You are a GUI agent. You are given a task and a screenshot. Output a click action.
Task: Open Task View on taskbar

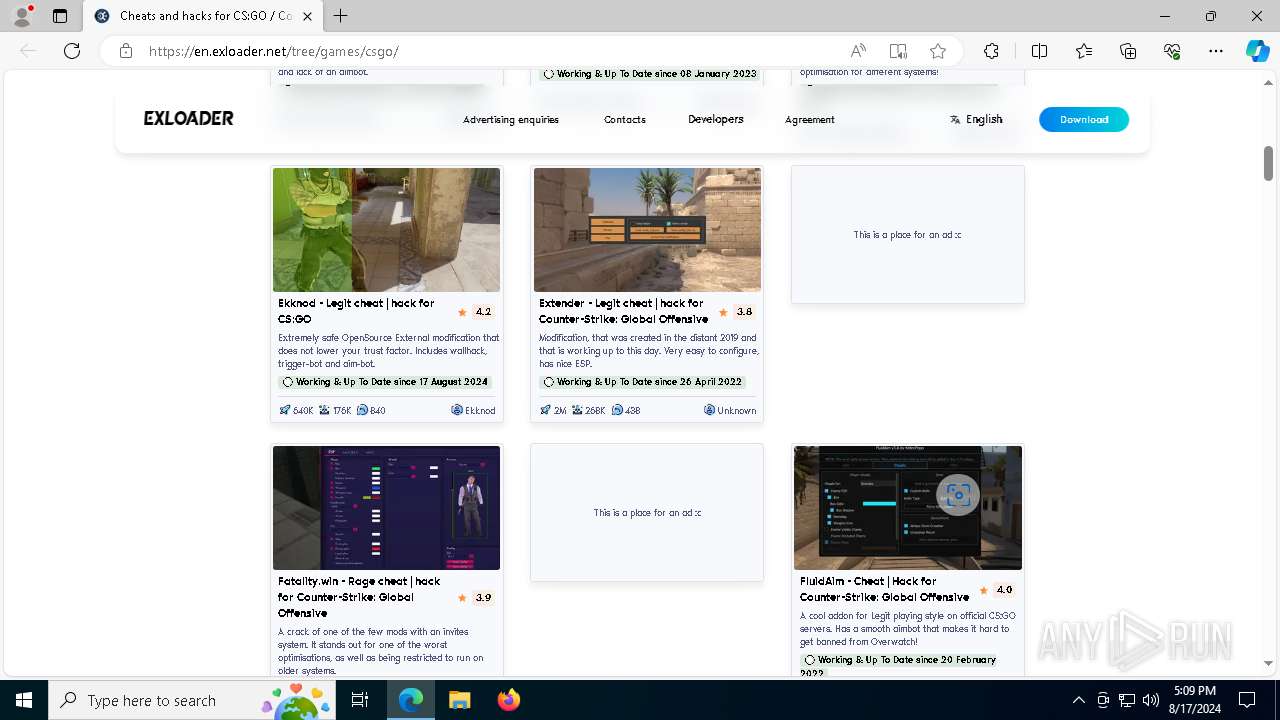[360, 700]
